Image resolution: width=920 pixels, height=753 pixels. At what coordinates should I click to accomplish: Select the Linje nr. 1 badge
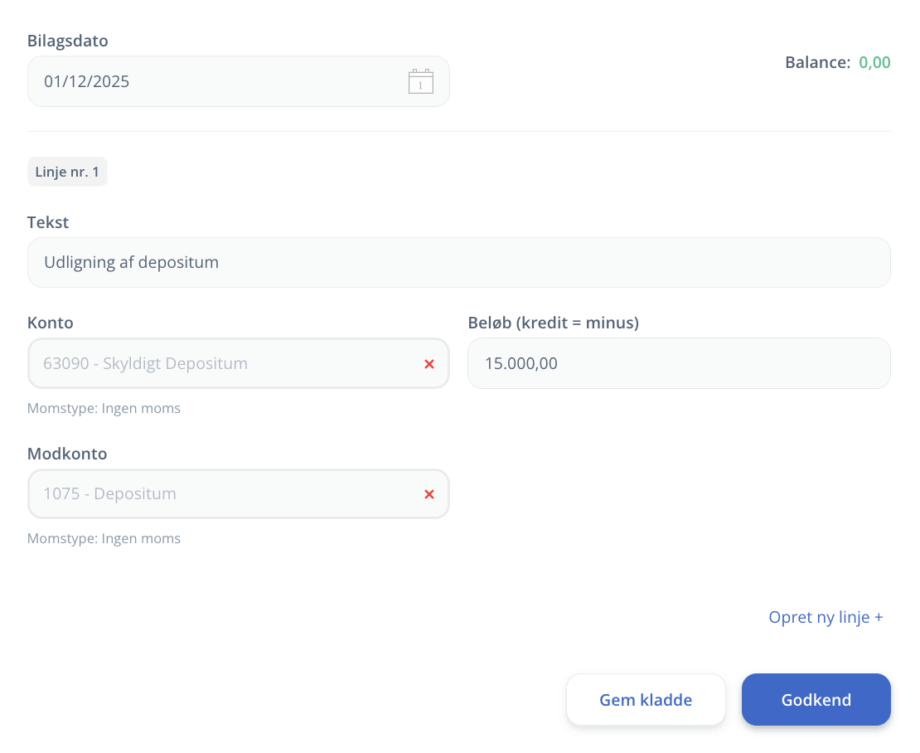point(67,172)
